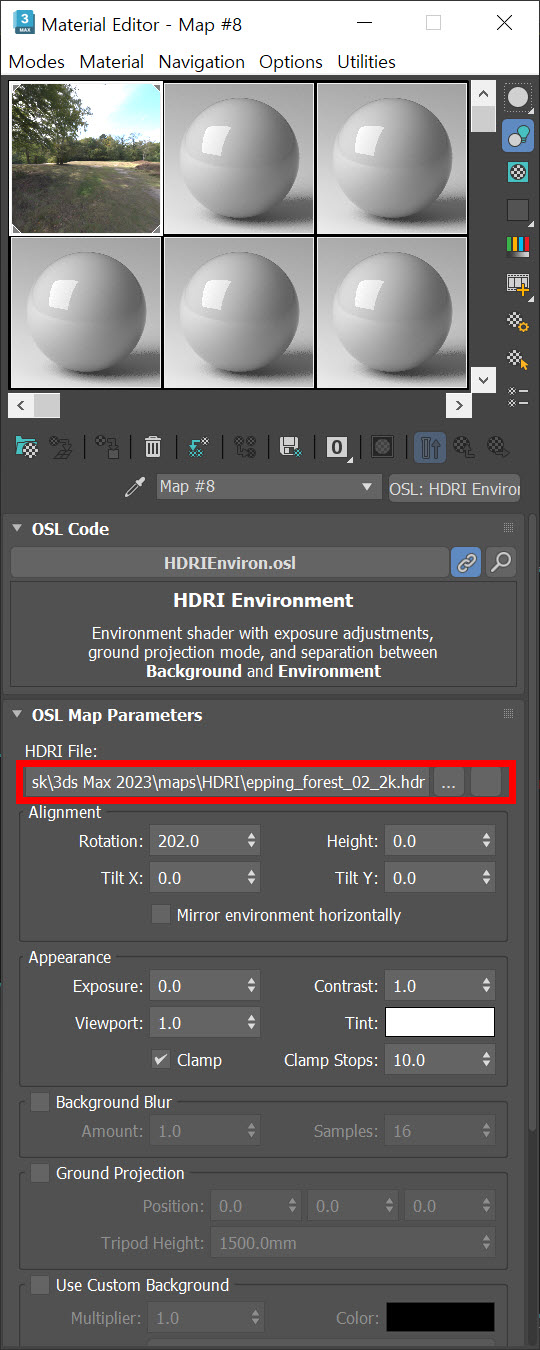This screenshot has height=1350, width=540.
Task: Toggle Show Shaded Material in Viewport
Action: click(382, 447)
